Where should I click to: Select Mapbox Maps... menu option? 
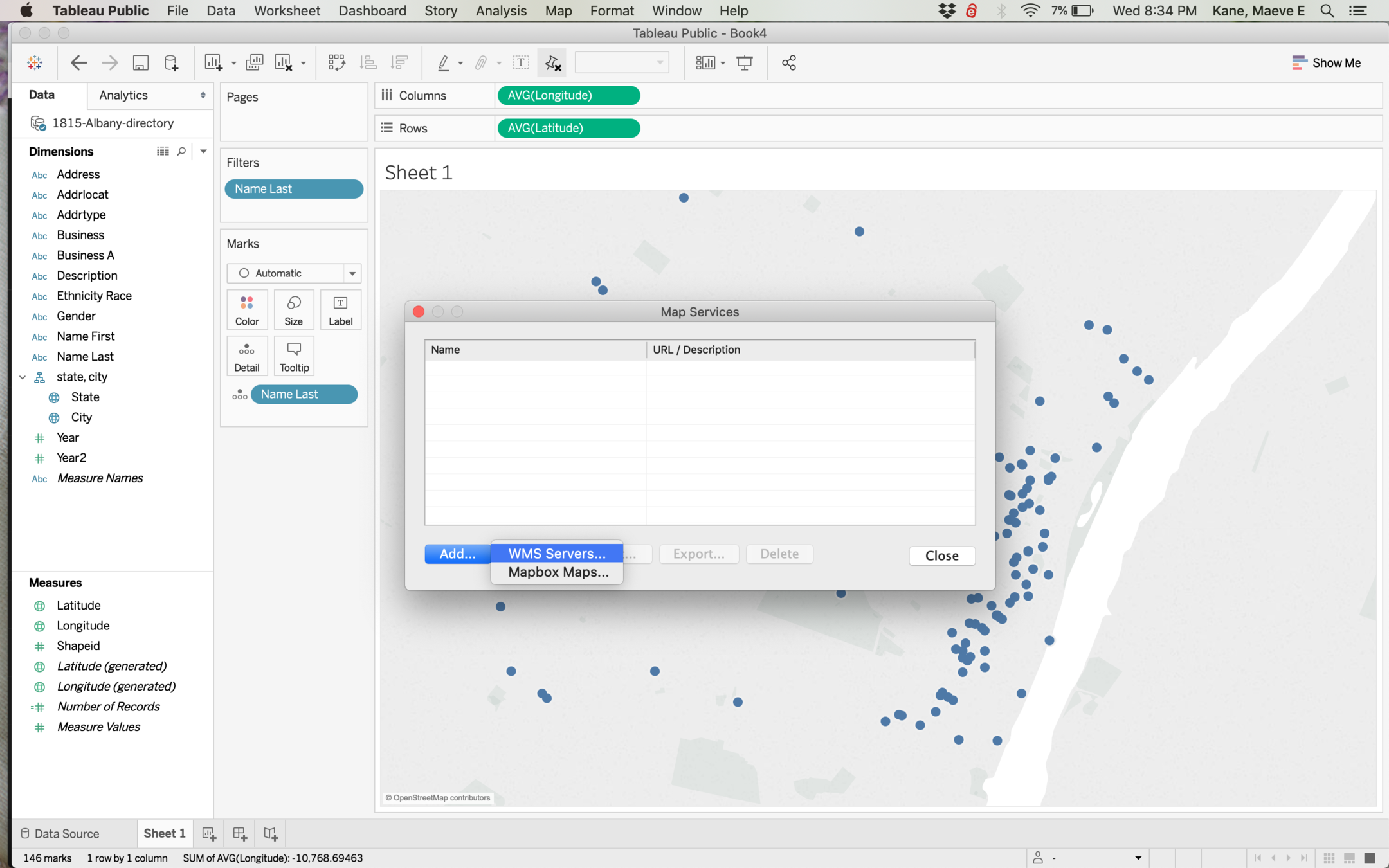tap(558, 572)
